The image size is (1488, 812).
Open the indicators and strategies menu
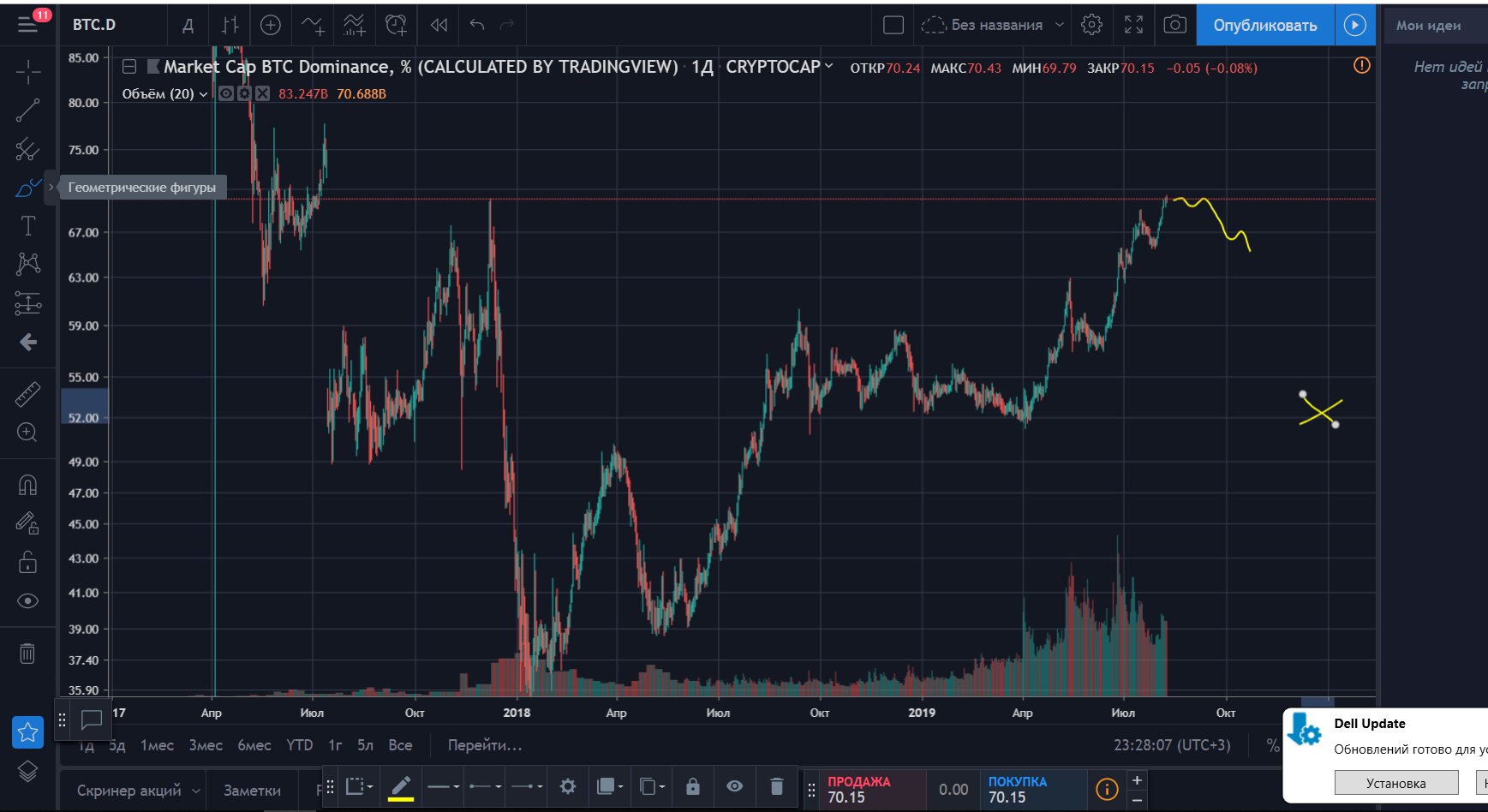pyautogui.click(x=312, y=26)
